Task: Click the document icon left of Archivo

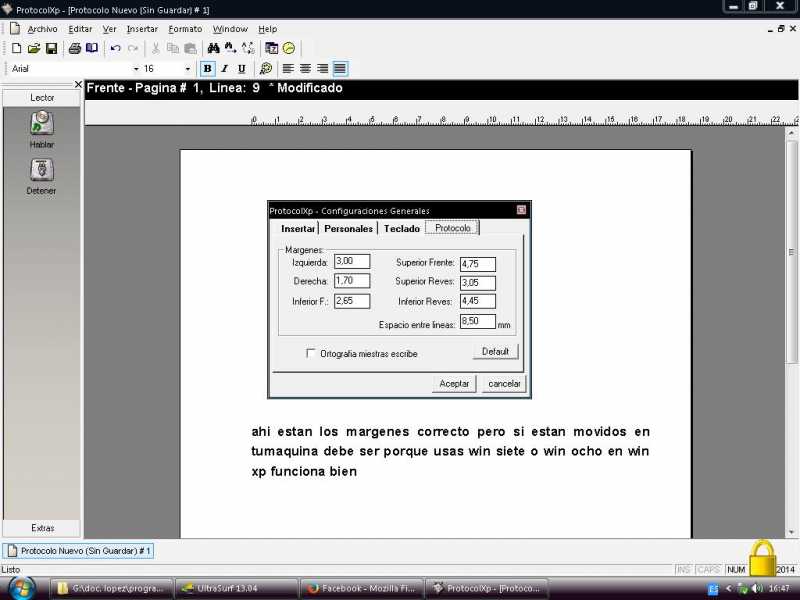Action: pos(15,29)
